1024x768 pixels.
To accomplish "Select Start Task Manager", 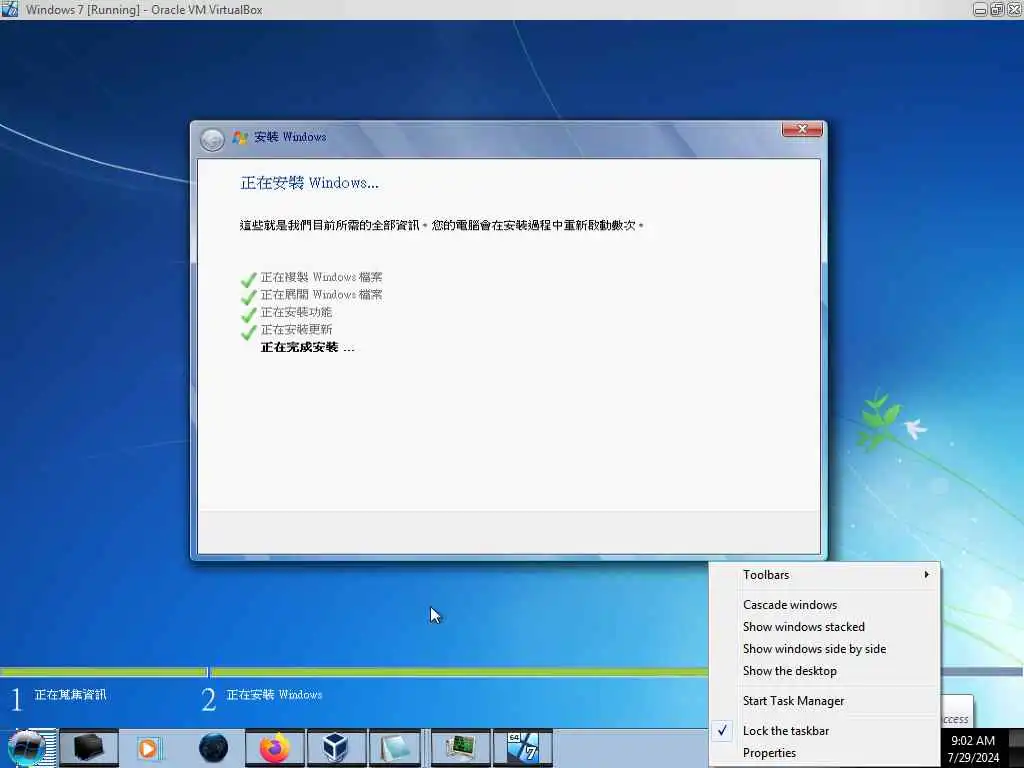I will 825,701.
